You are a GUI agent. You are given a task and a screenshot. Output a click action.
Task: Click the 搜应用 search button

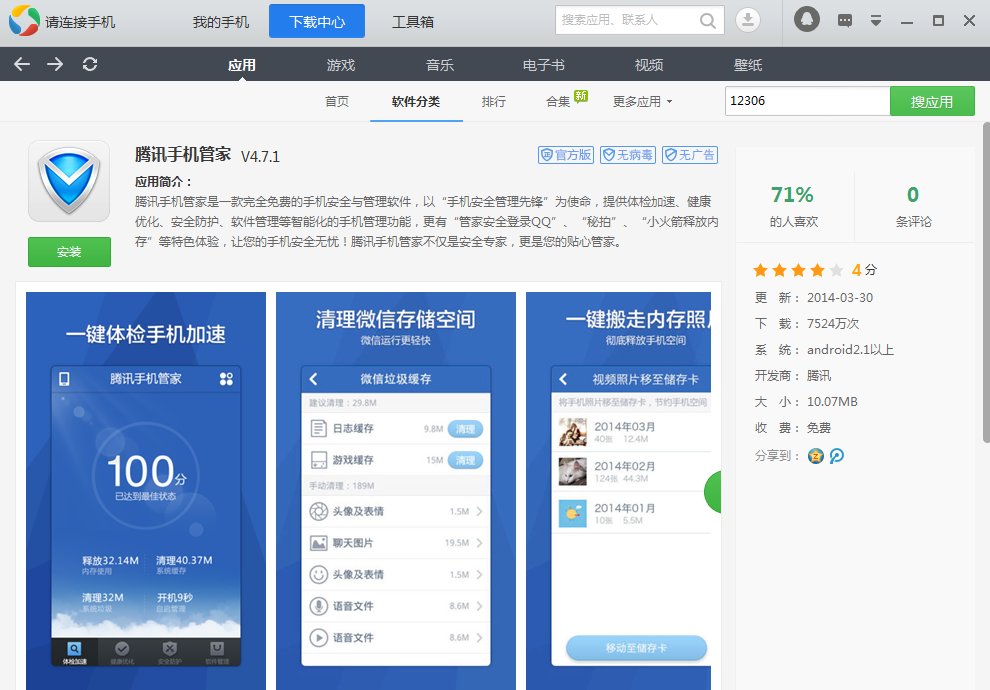click(932, 101)
